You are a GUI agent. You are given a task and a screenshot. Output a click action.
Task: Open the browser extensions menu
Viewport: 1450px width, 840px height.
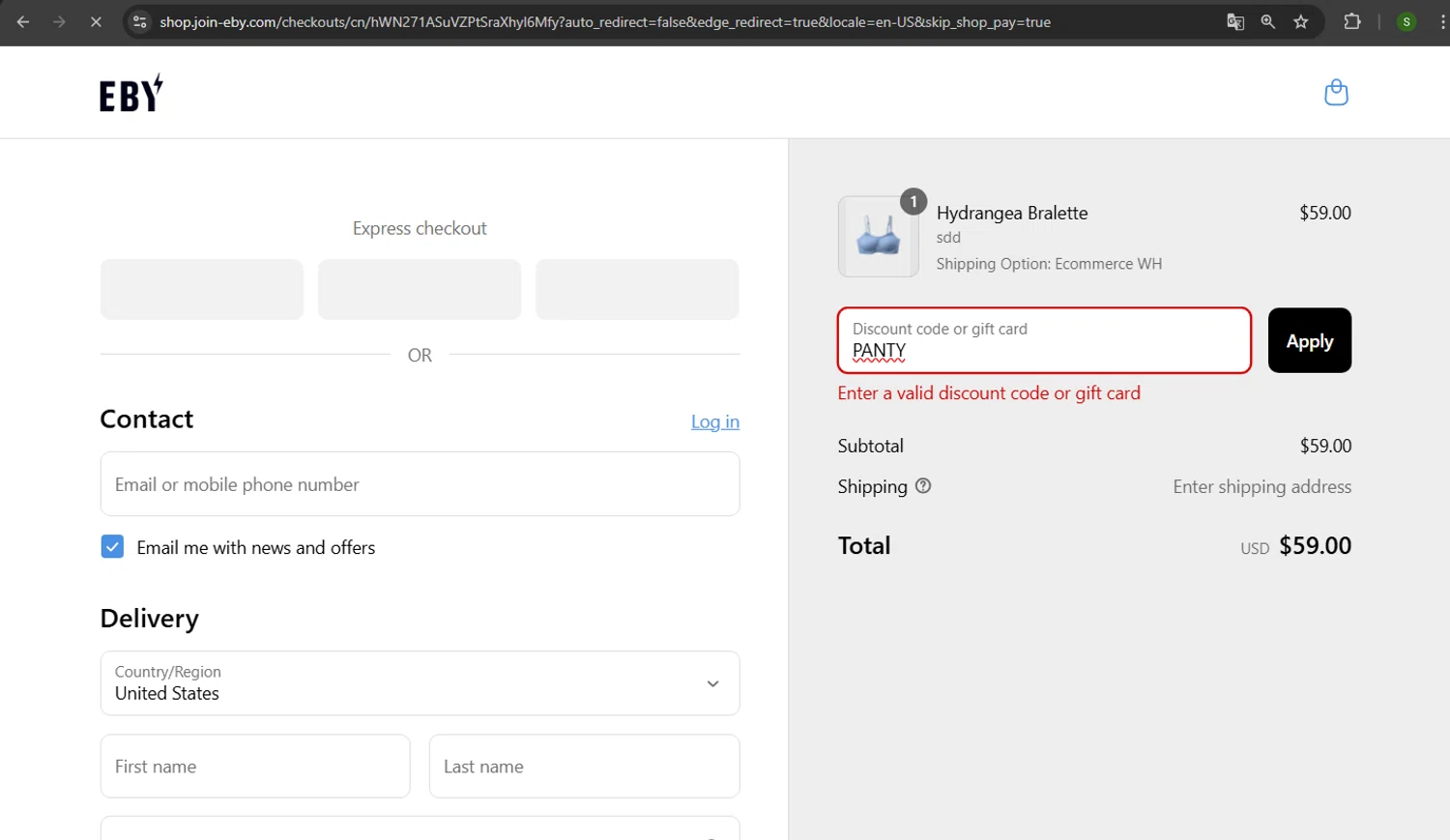coord(1352,21)
